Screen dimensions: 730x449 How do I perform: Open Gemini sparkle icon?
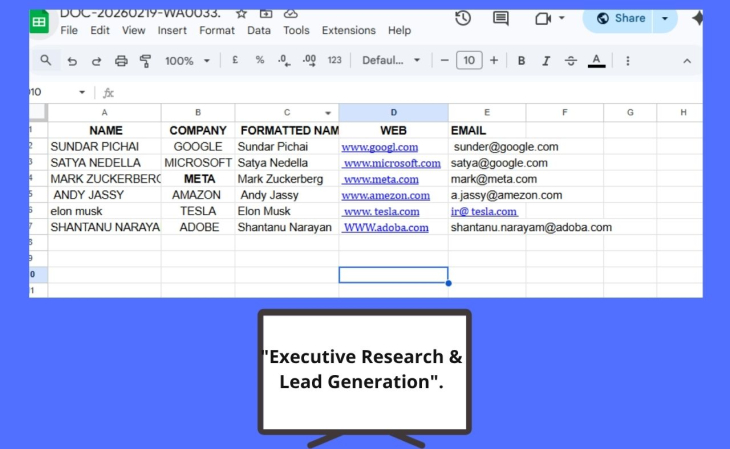[x=697, y=19]
